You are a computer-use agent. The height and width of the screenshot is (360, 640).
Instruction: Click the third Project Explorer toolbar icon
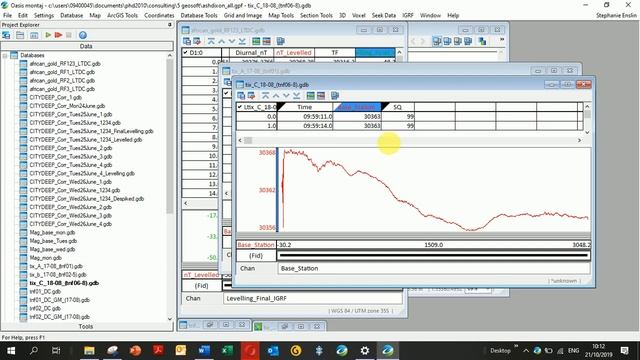(34, 35)
